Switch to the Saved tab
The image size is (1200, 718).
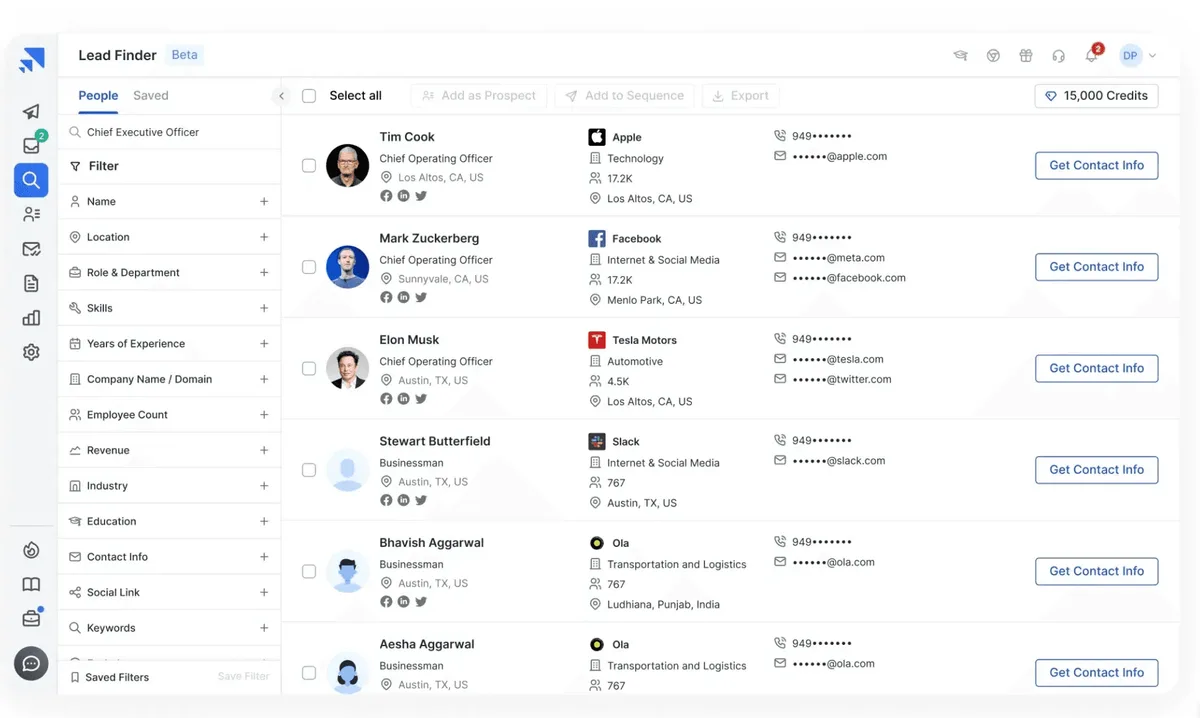pos(151,96)
